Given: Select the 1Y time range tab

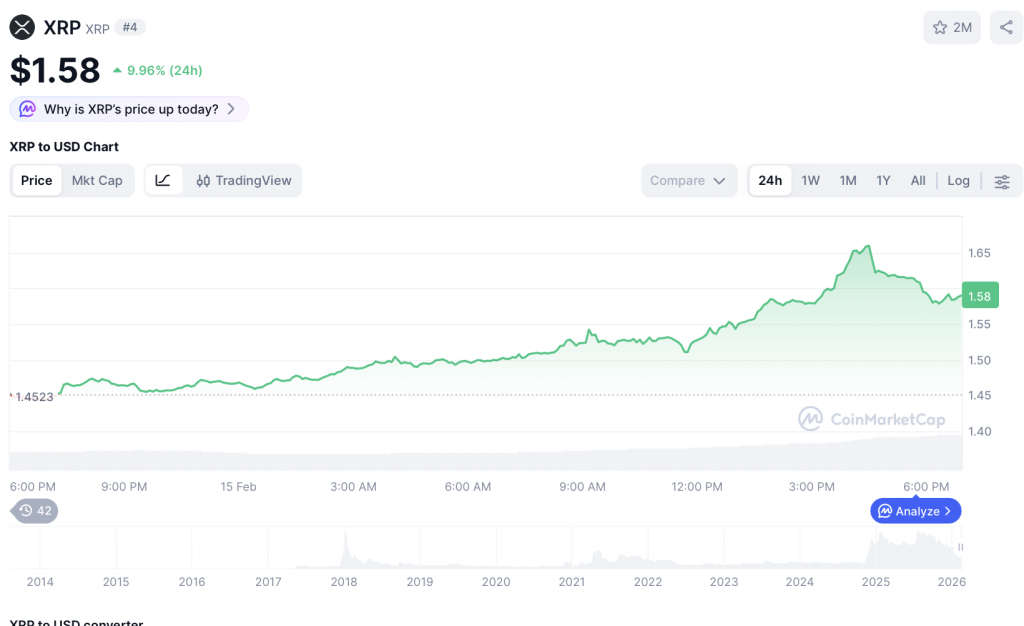Looking at the screenshot, I should (x=883, y=181).
